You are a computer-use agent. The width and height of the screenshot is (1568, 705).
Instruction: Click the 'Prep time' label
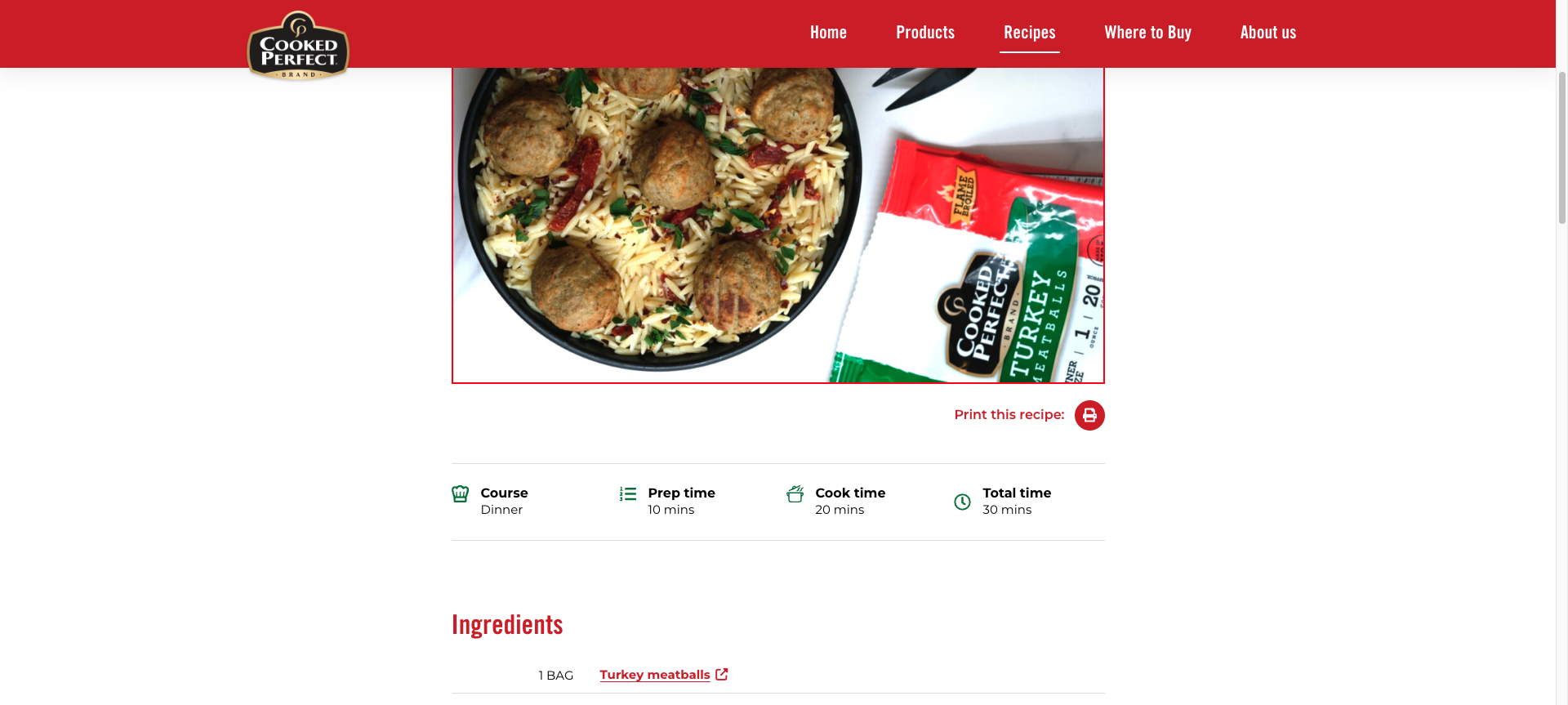point(682,493)
